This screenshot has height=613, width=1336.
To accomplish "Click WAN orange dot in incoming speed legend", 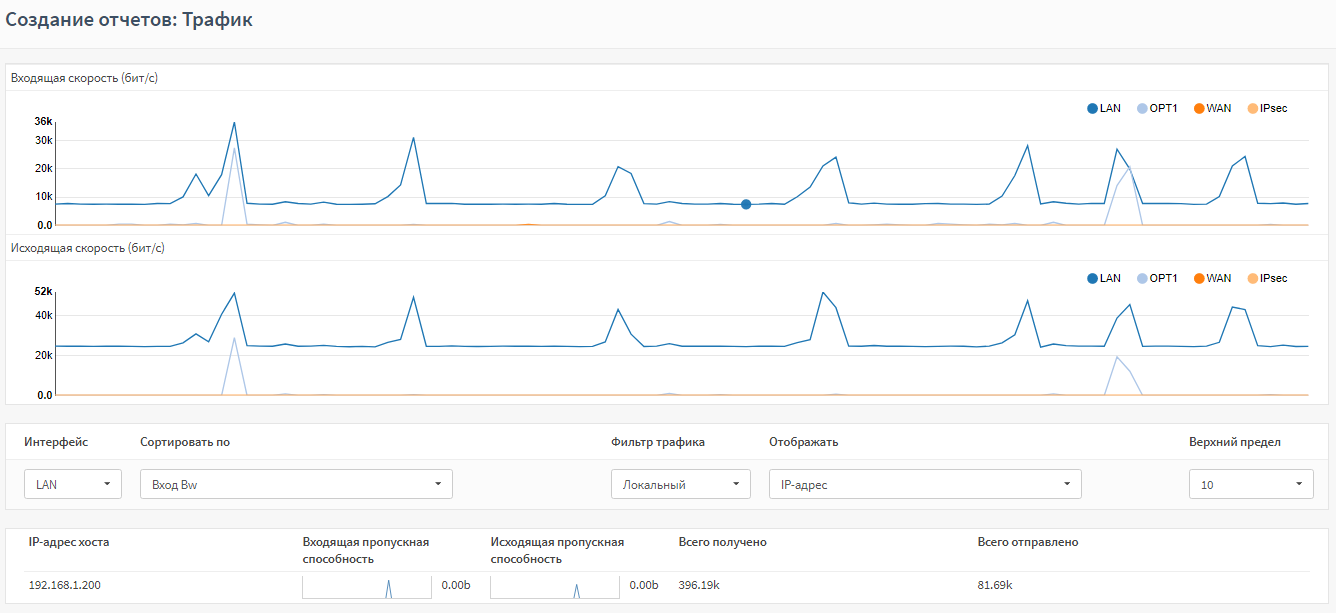I will pyautogui.click(x=1199, y=108).
